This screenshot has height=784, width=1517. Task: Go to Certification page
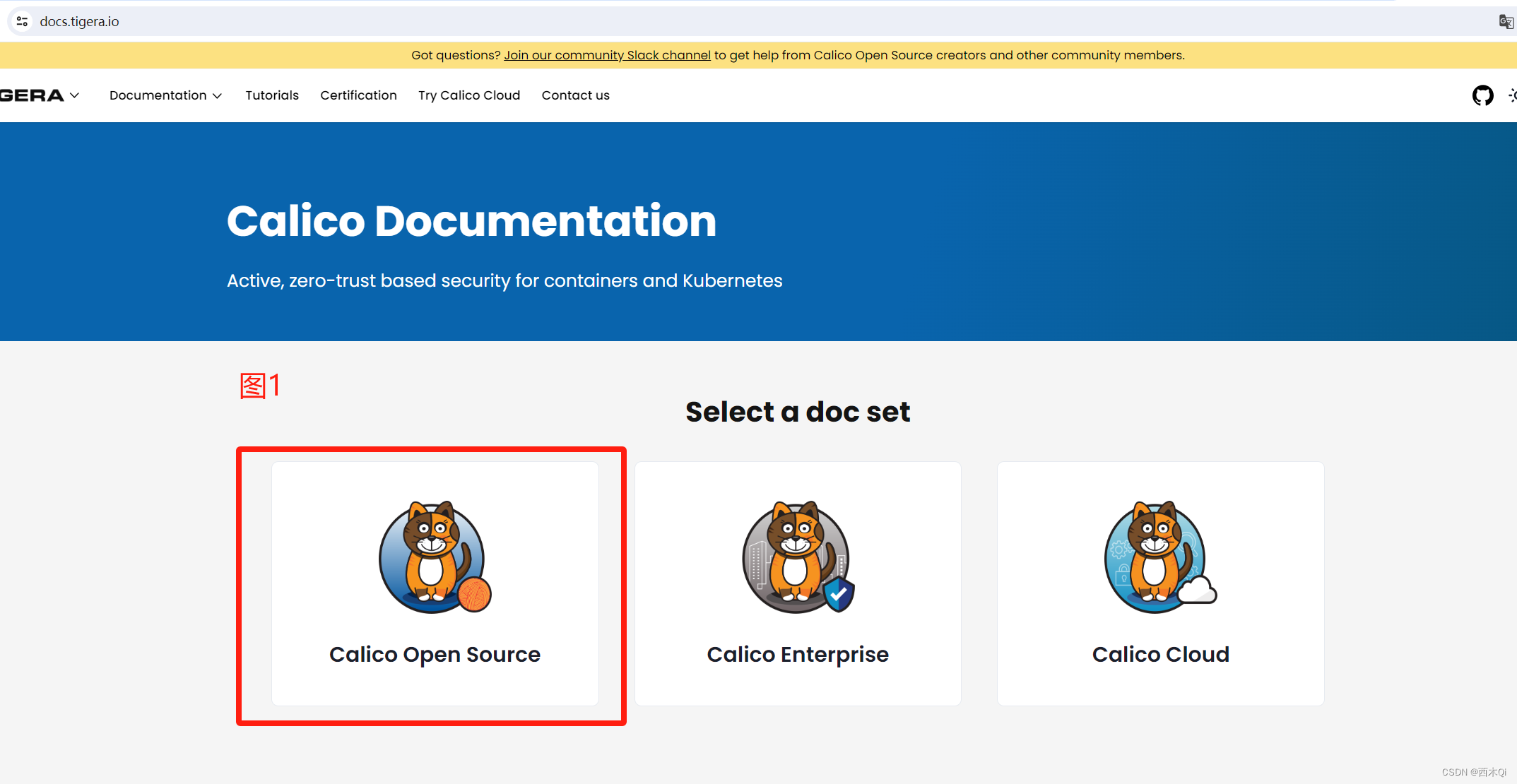coord(358,95)
